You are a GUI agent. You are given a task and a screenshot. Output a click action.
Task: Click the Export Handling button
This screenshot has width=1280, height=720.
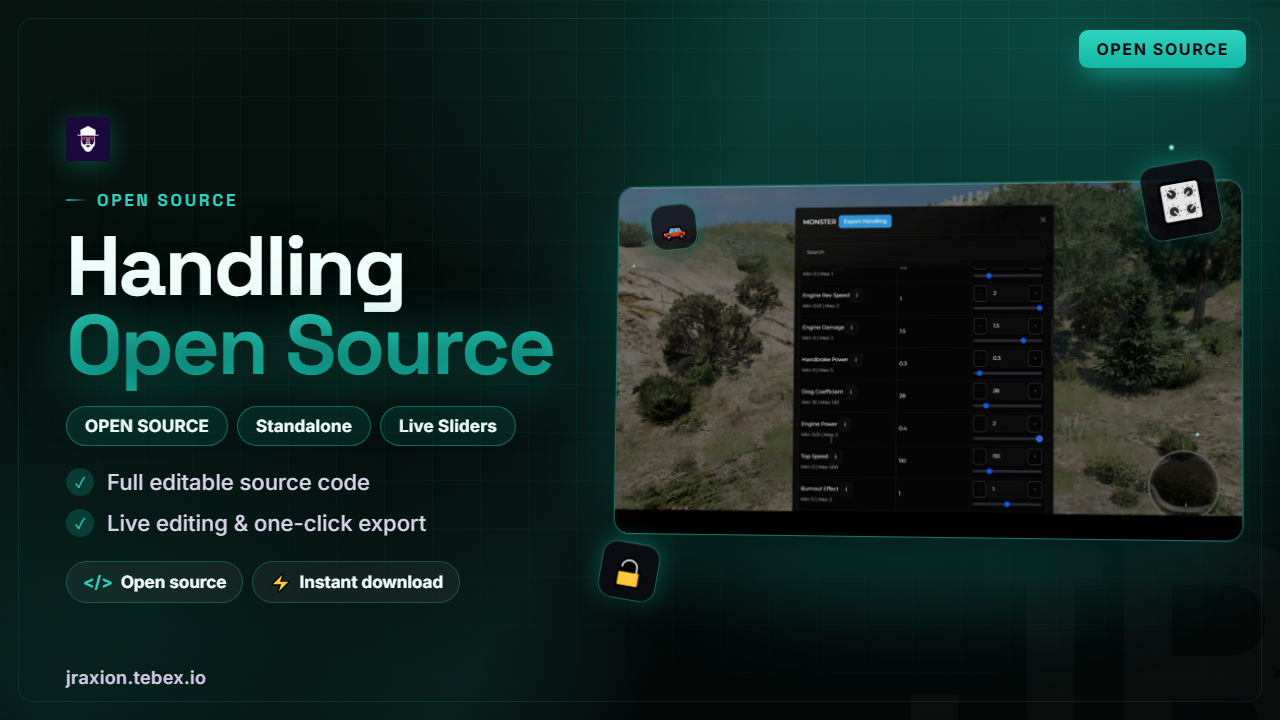[865, 221]
